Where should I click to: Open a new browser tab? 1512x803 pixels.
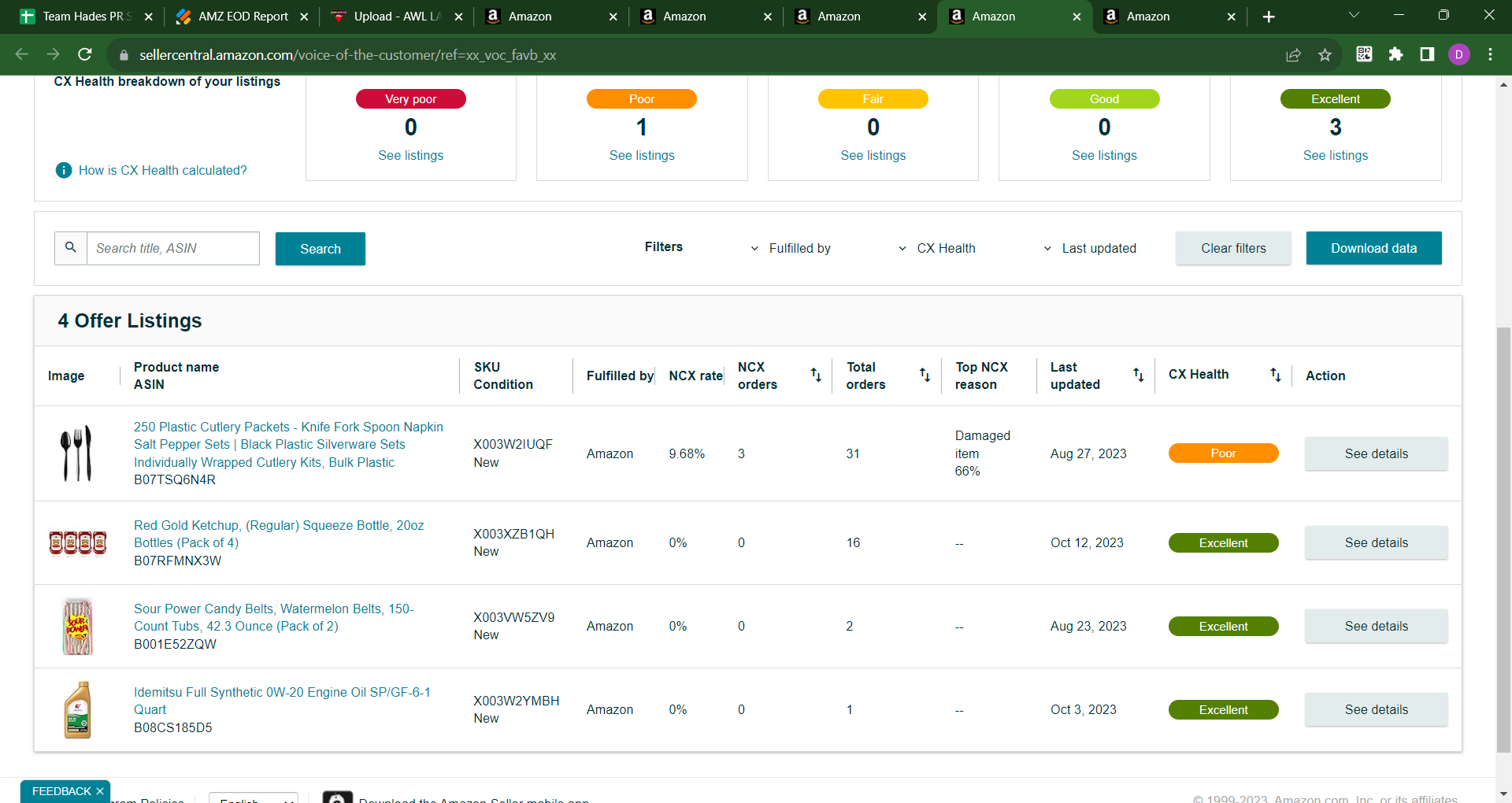[1269, 17]
